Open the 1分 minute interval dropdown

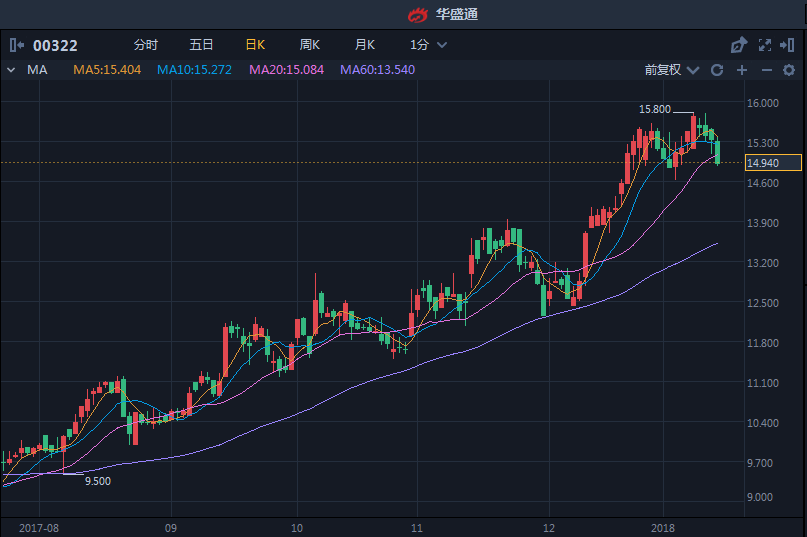click(x=428, y=45)
